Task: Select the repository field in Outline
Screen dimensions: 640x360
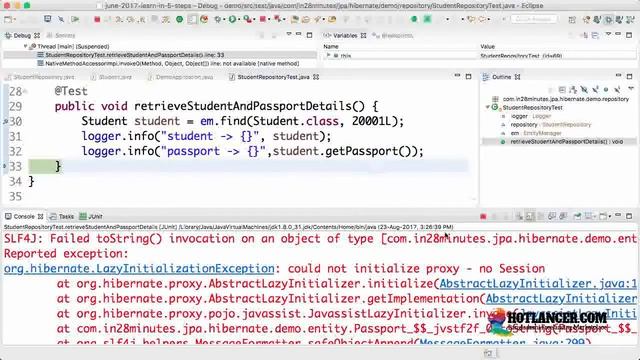Action: [546, 124]
